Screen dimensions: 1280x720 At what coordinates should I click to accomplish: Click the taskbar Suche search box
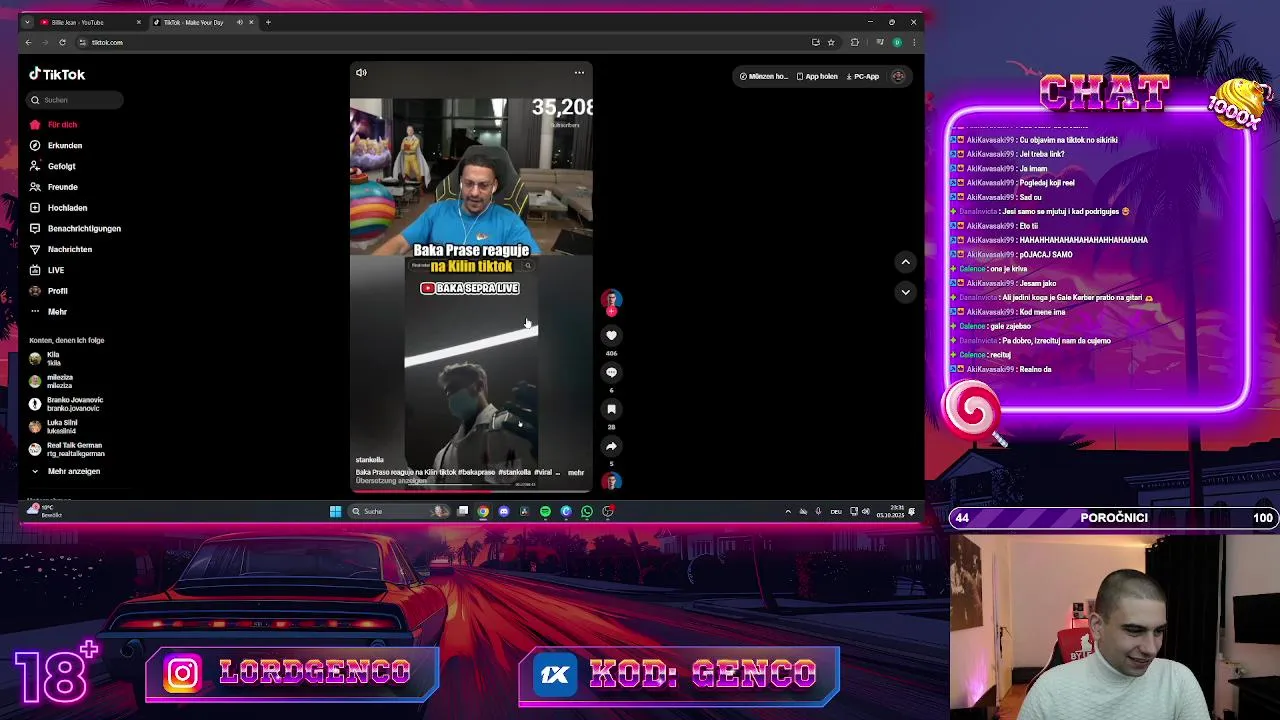398,511
